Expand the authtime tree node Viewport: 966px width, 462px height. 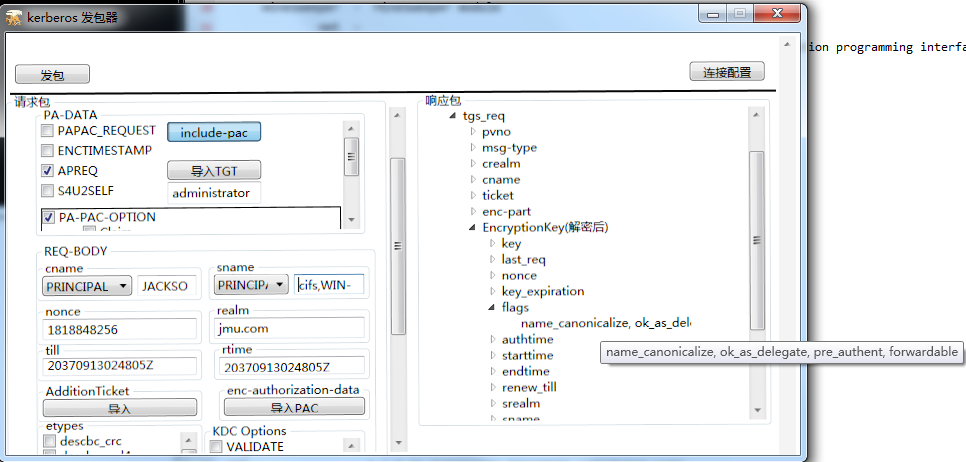click(493, 339)
